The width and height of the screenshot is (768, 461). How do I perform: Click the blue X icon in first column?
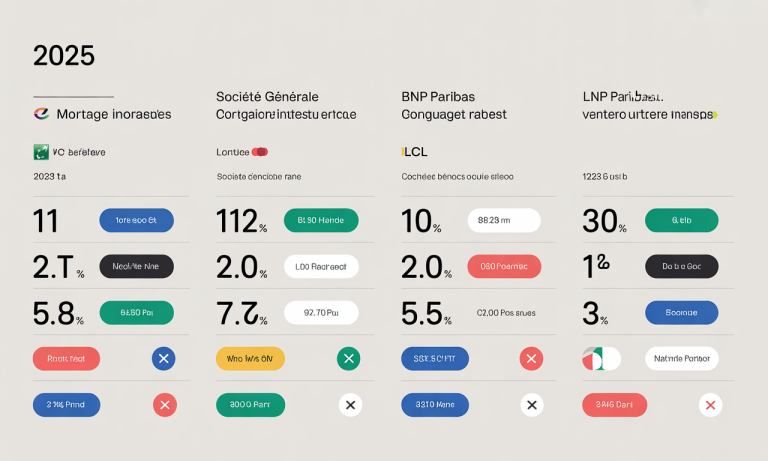coord(165,358)
